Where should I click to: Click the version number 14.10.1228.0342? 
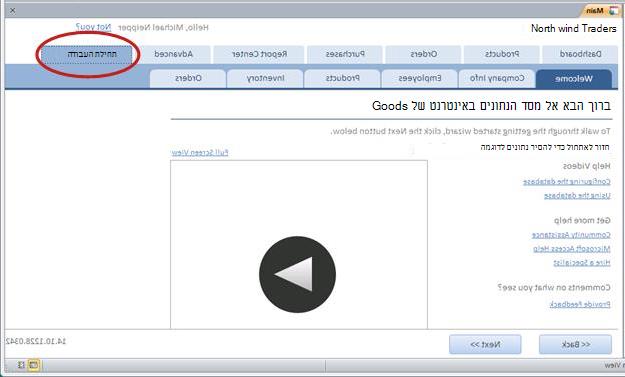pos(36,341)
